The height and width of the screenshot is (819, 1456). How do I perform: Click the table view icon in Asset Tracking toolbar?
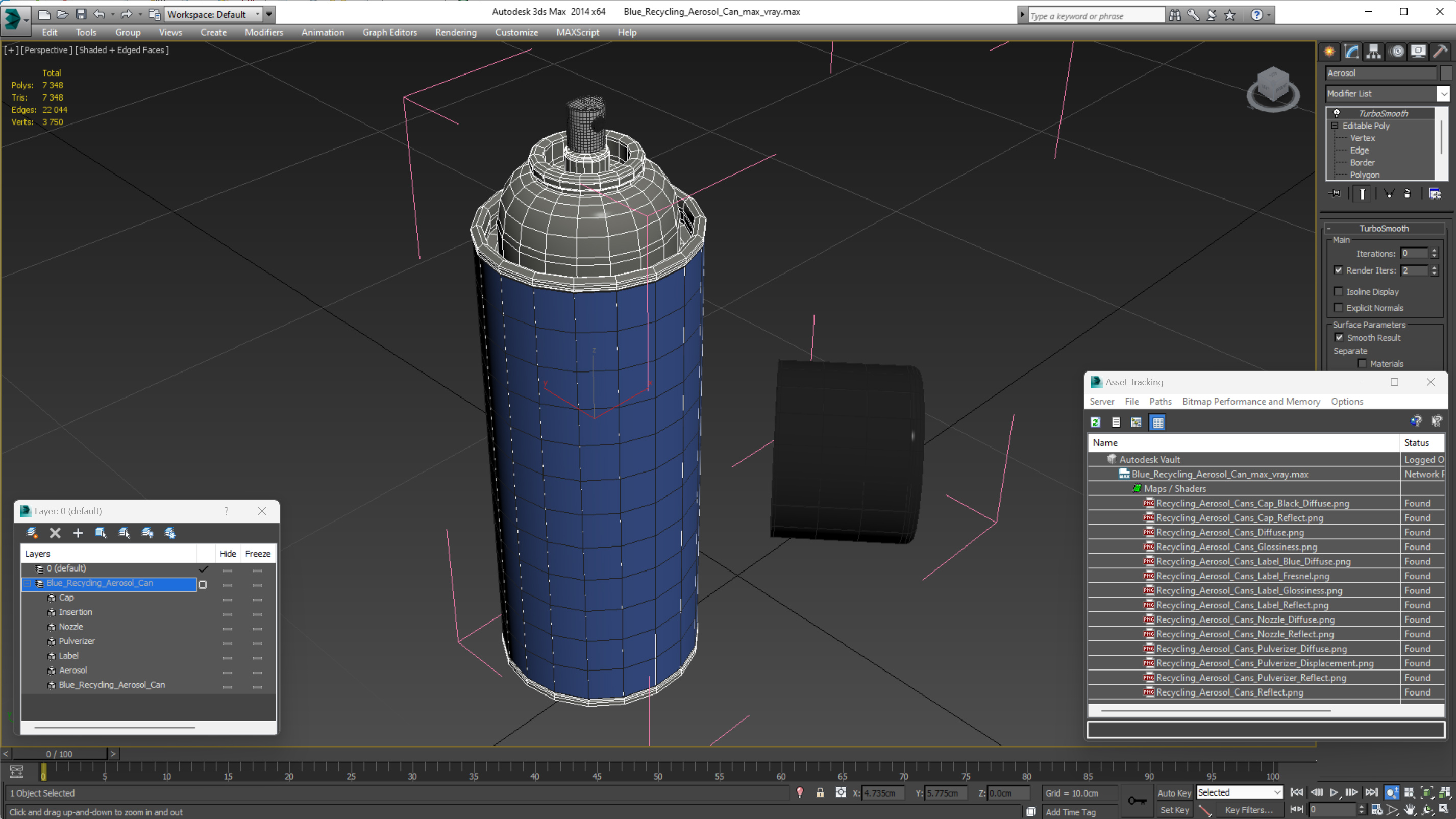tap(1157, 422)
